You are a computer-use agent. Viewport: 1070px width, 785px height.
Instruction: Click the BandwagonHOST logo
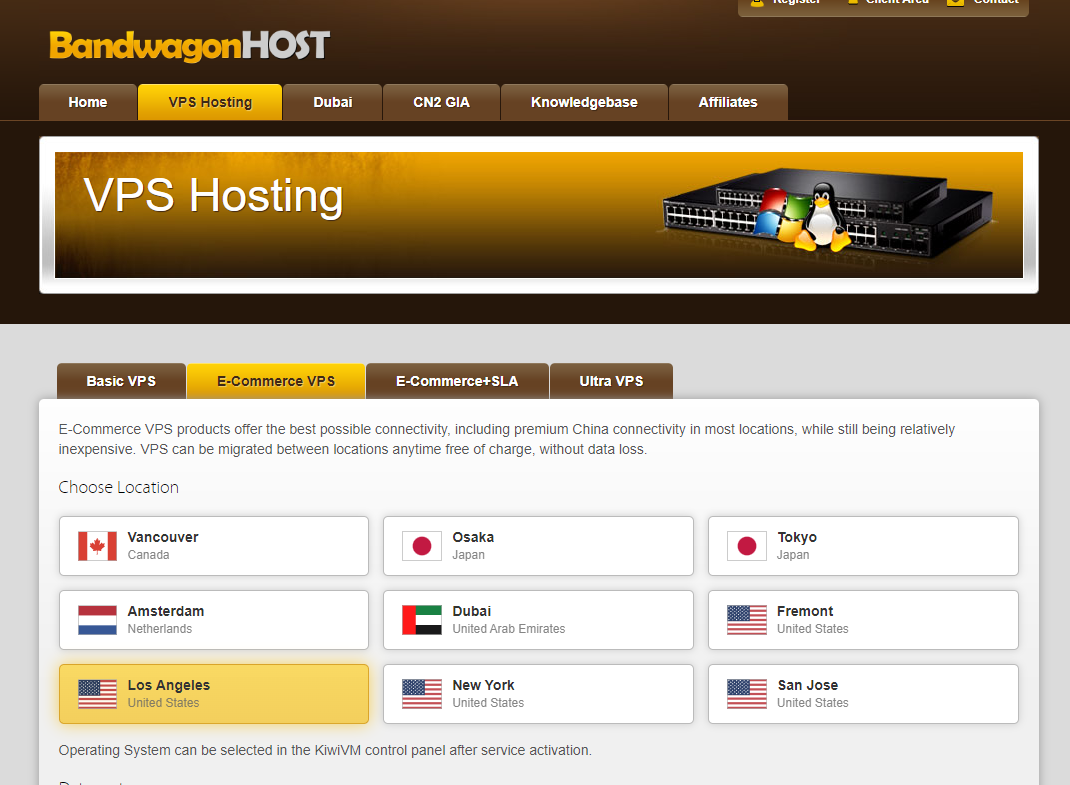click(x=190, y=46)
